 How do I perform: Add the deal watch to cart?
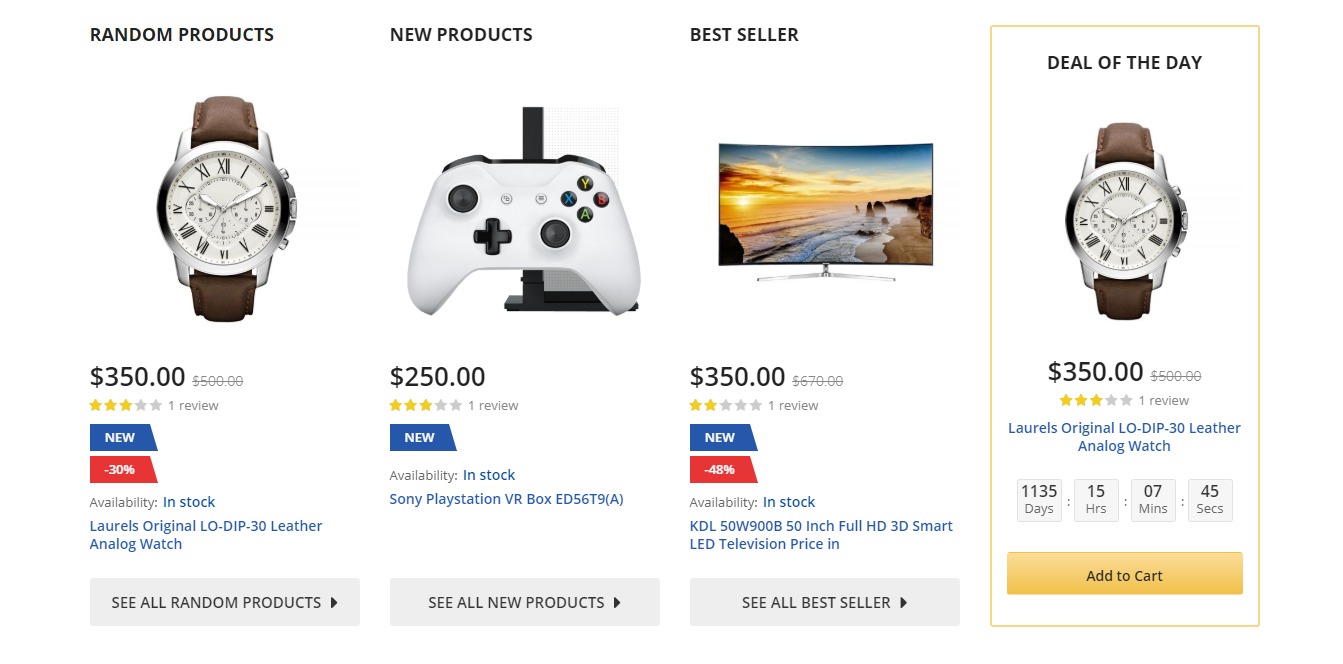point(1124,575)
